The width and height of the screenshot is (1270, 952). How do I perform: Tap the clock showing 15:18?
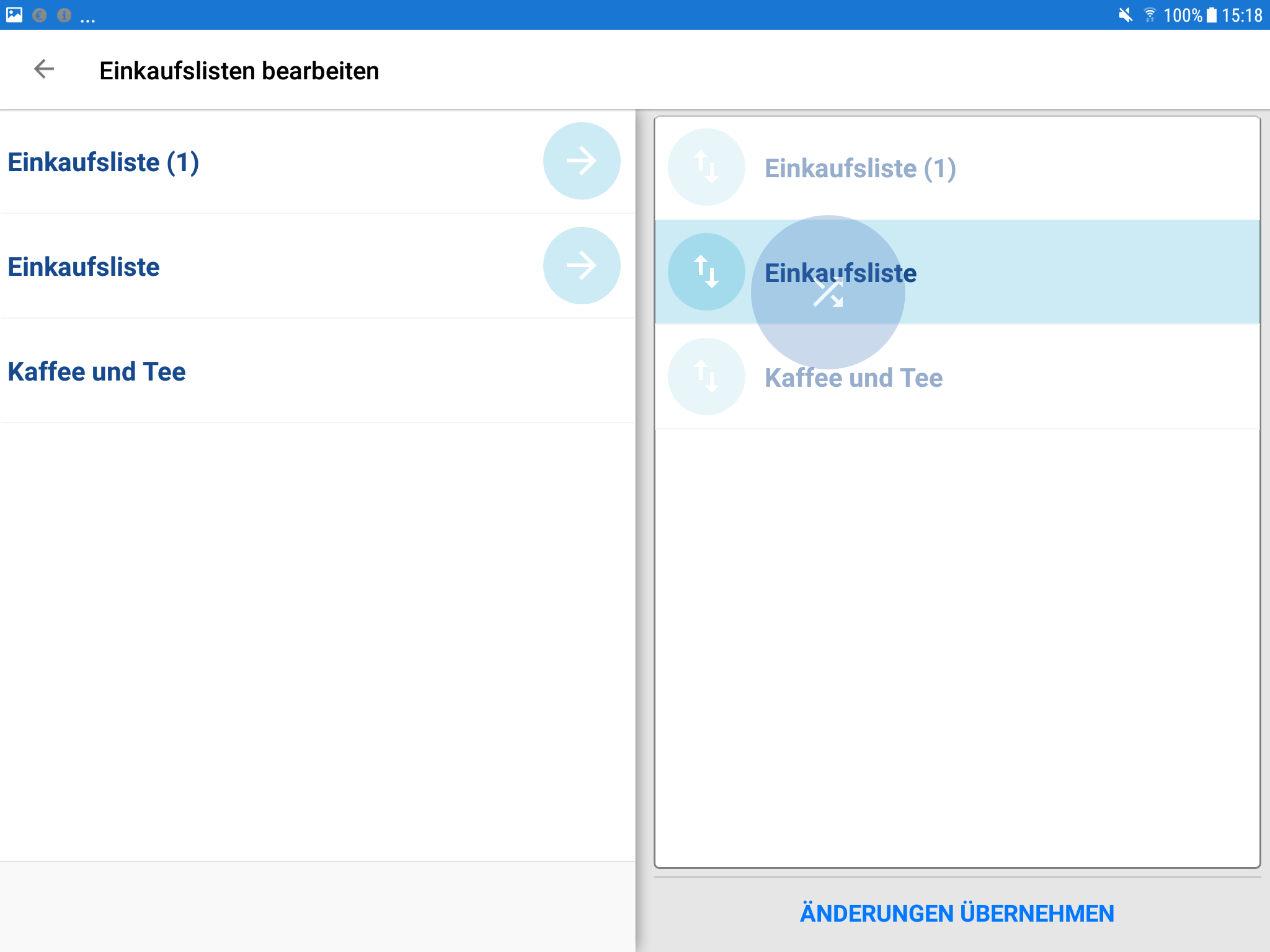tap(1242, 15)
